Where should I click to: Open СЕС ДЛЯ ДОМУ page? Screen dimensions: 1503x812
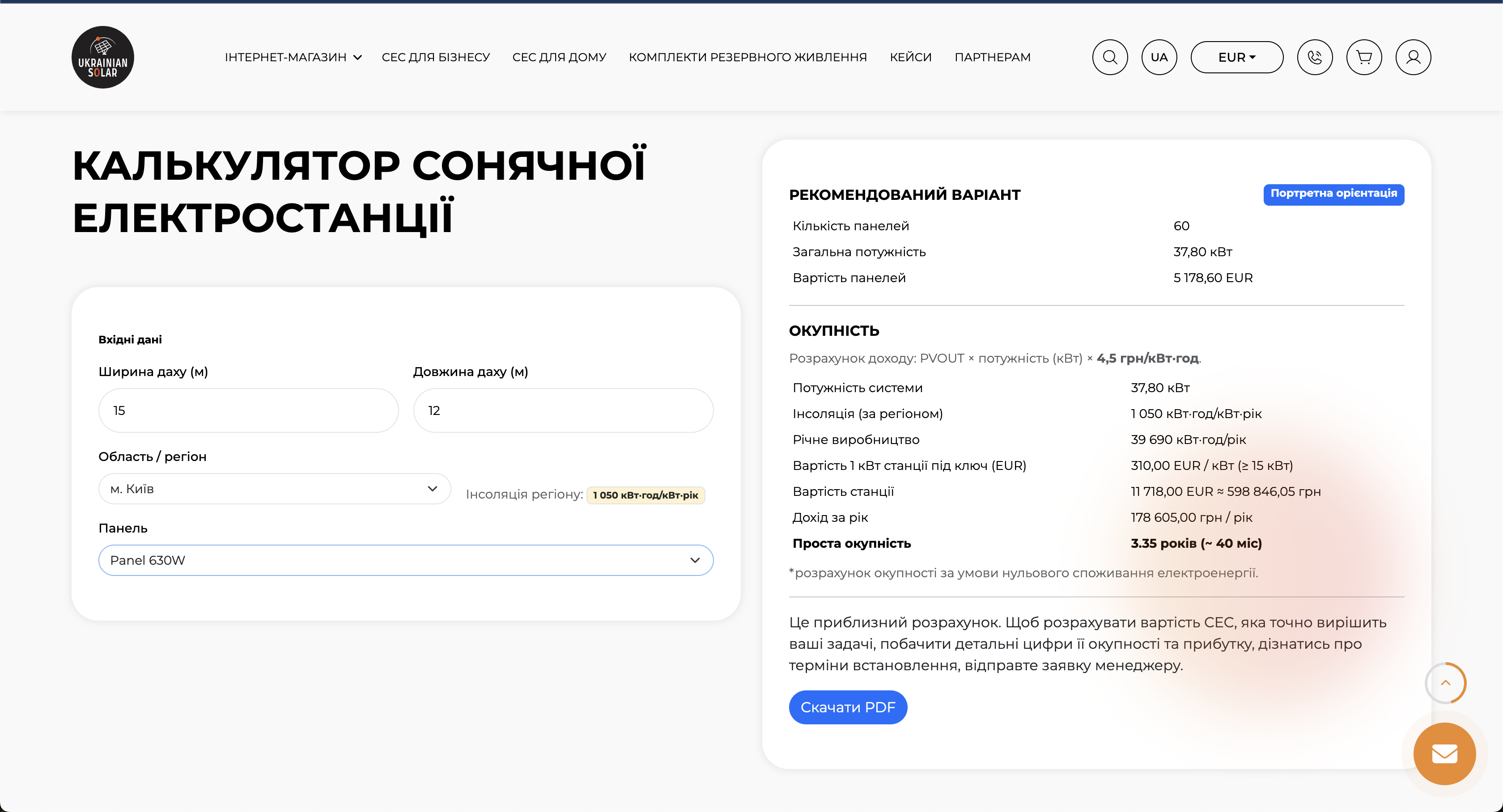click(x=559, y=57)
